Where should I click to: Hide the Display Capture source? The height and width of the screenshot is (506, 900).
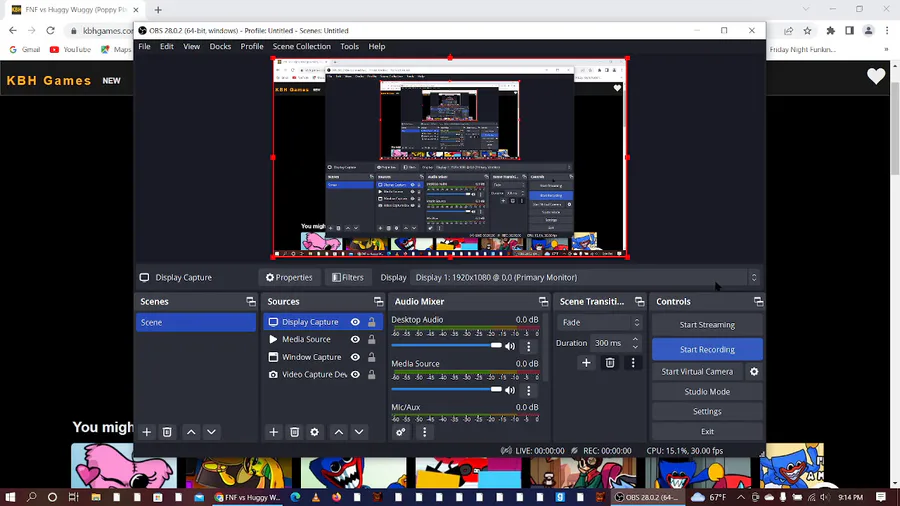click(x=355, y=322)
